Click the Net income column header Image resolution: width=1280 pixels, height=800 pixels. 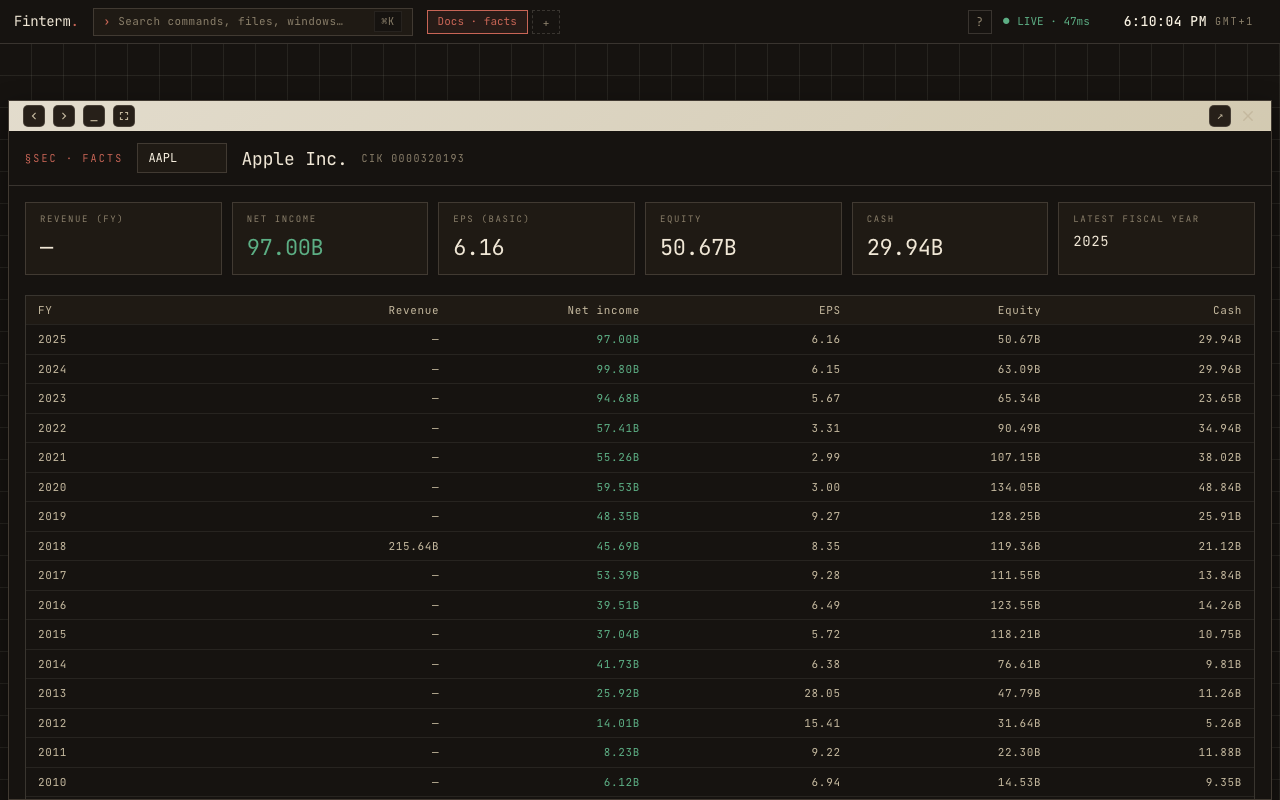coord(604,311)
